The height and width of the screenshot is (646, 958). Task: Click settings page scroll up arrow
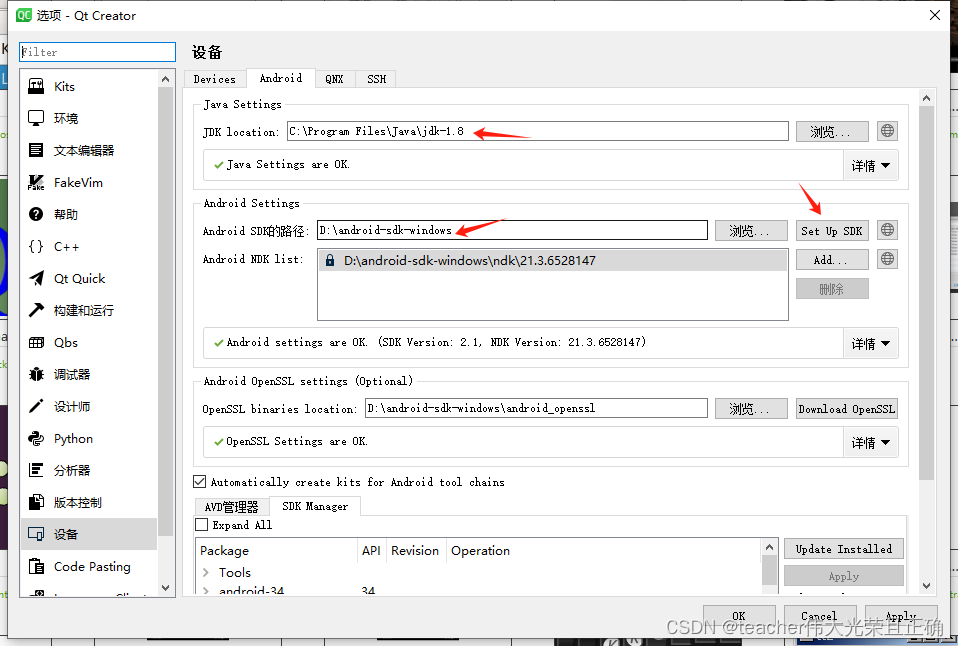(926, 98)
